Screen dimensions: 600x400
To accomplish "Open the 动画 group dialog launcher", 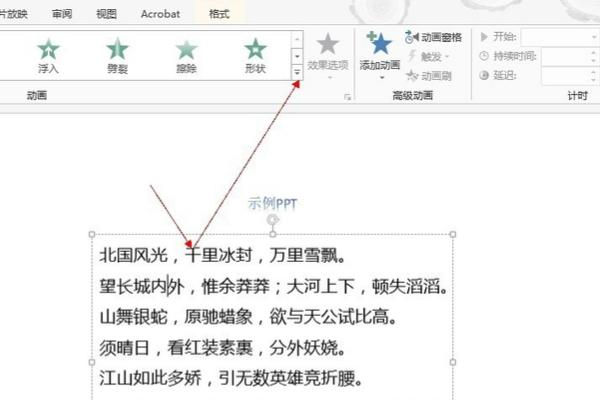I will [x=347, y=97].
